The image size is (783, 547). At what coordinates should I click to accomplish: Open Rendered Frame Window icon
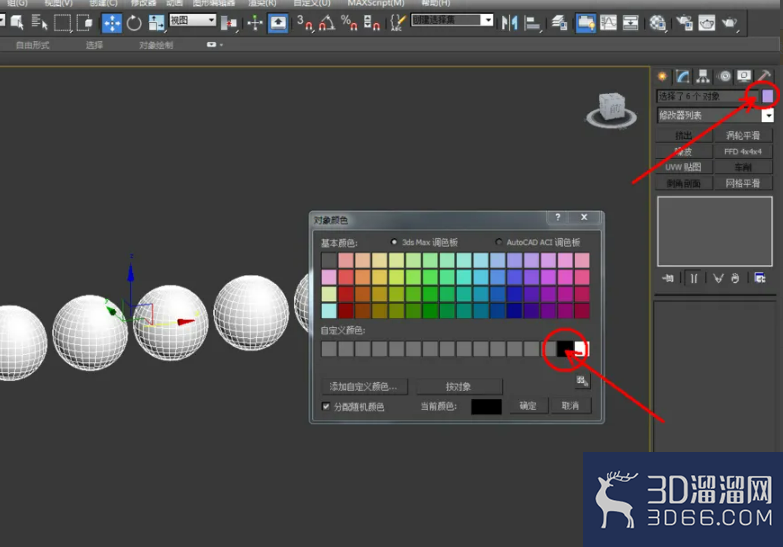tap(707, 23)
